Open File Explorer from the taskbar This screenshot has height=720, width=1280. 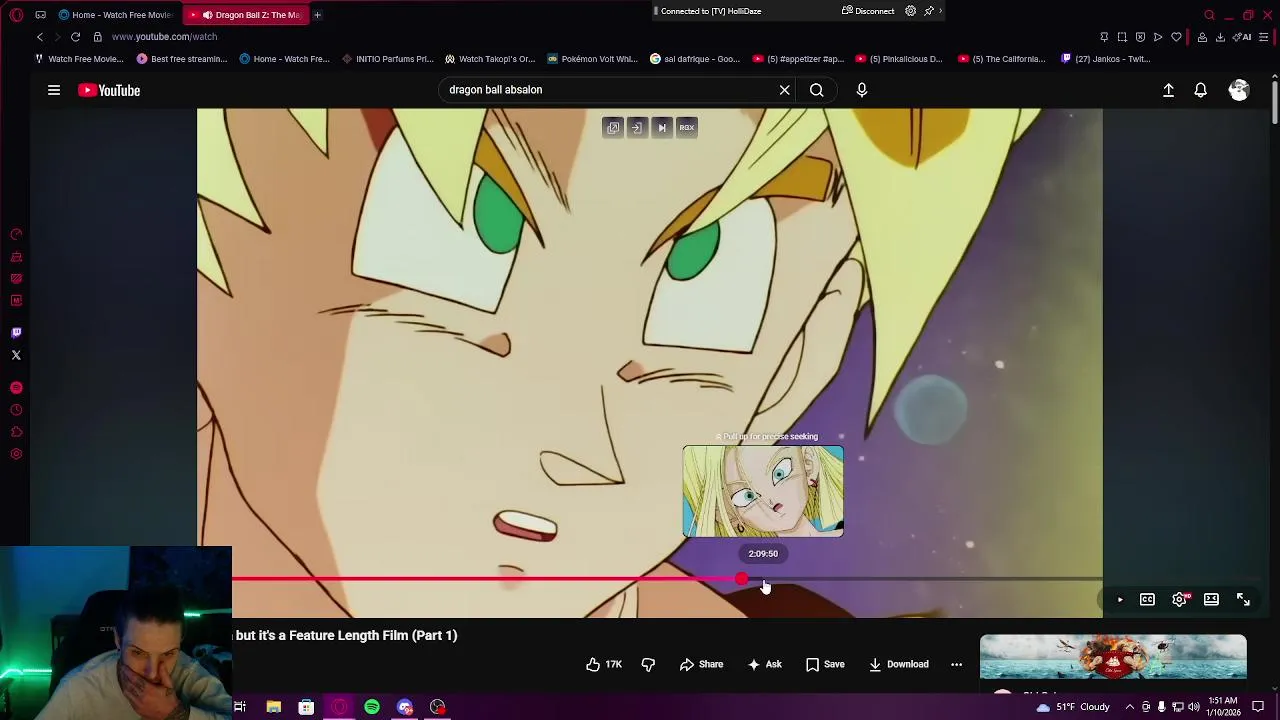pos(273,707)
